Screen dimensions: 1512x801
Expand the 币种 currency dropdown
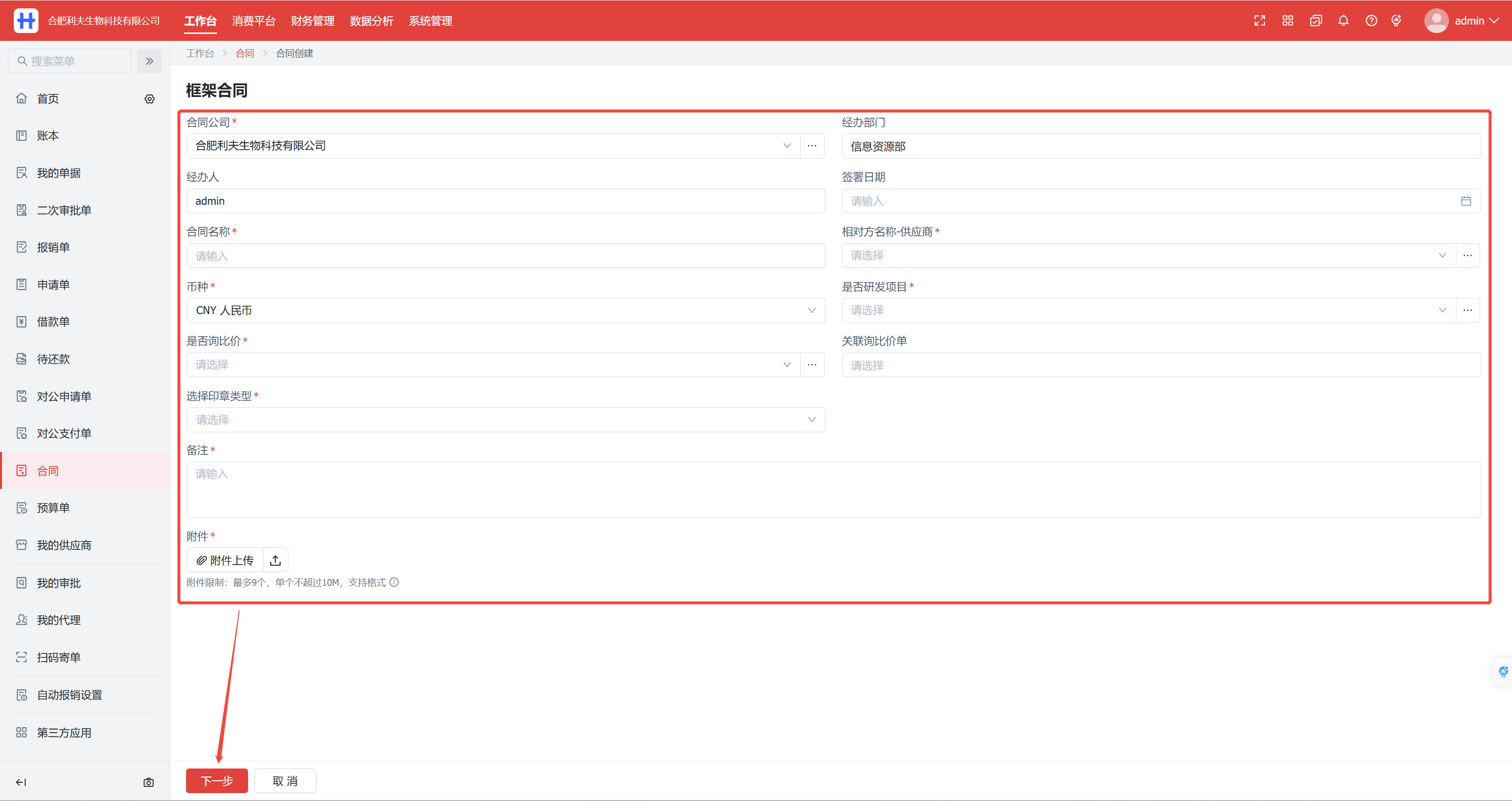click(505, 310)
